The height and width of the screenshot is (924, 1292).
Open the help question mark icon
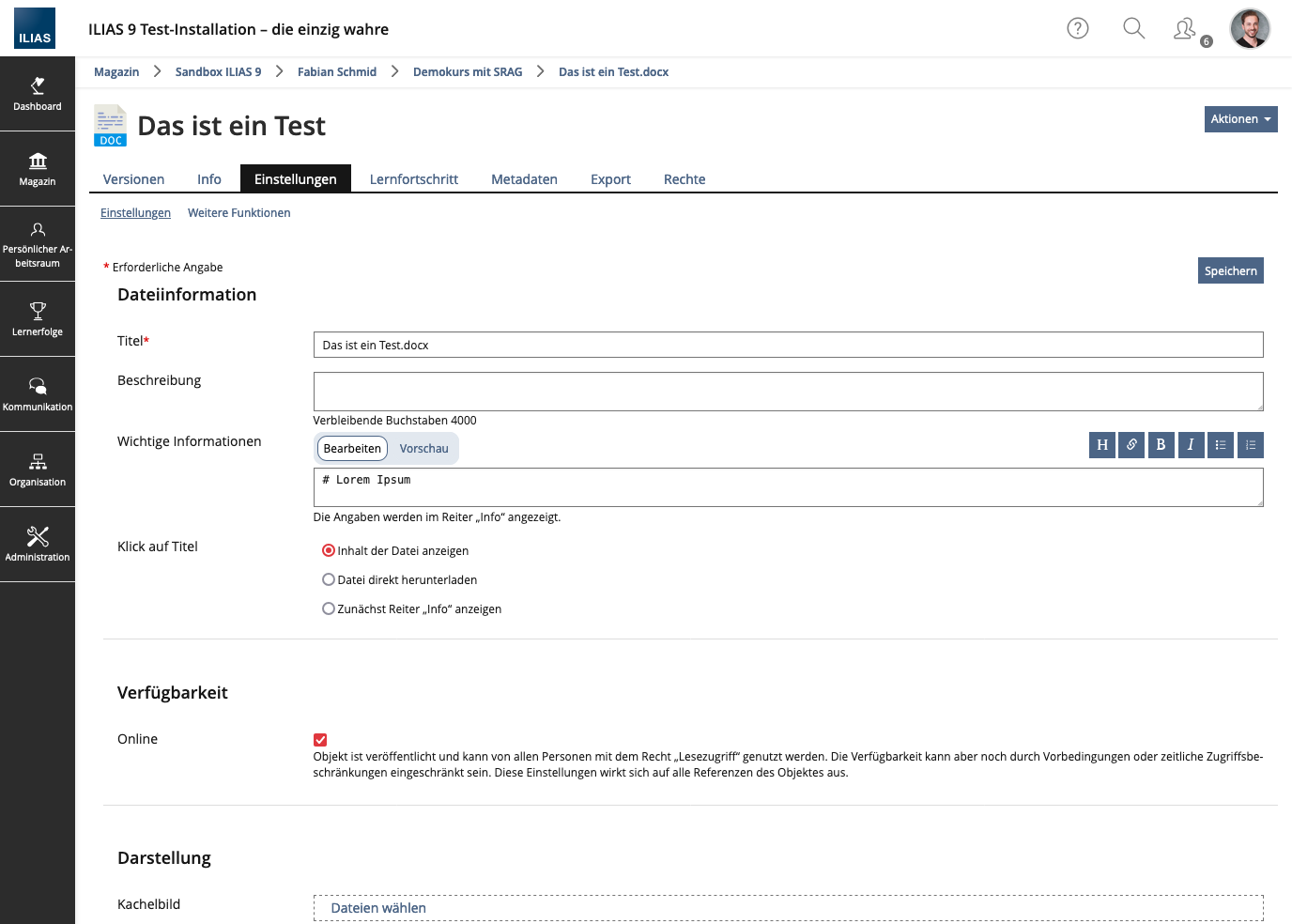1078,28
